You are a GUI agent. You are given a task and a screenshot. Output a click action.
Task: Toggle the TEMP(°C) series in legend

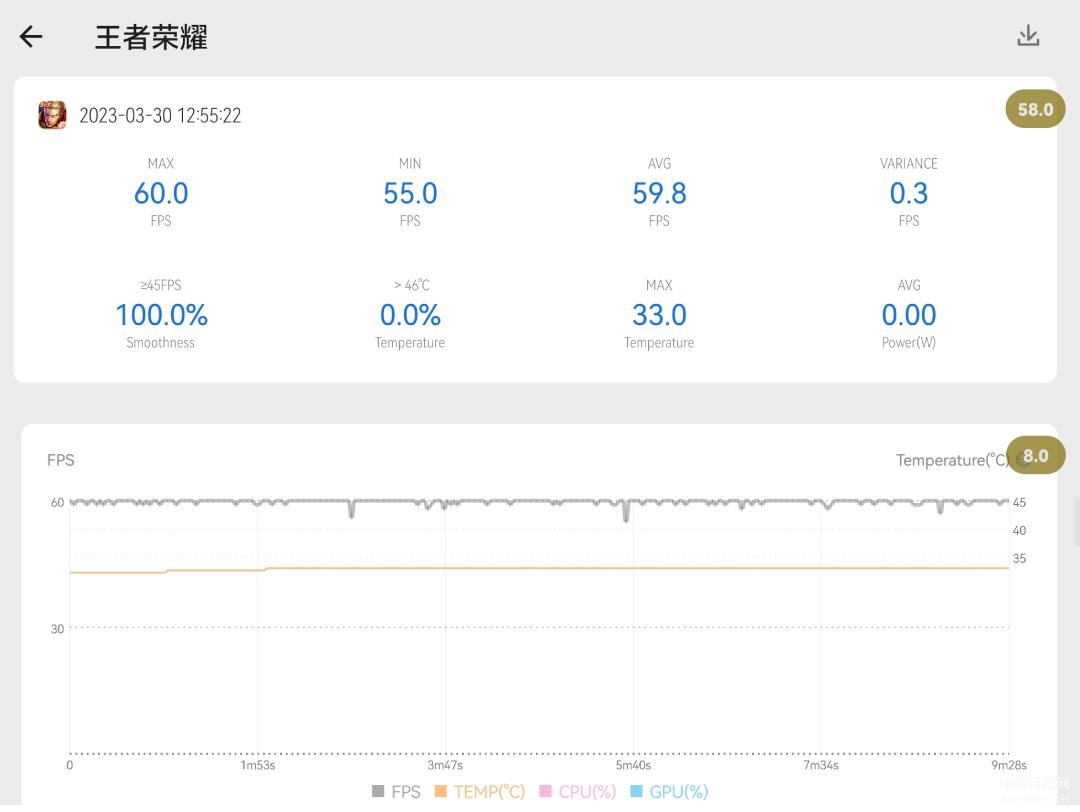(x=480, y=792)
